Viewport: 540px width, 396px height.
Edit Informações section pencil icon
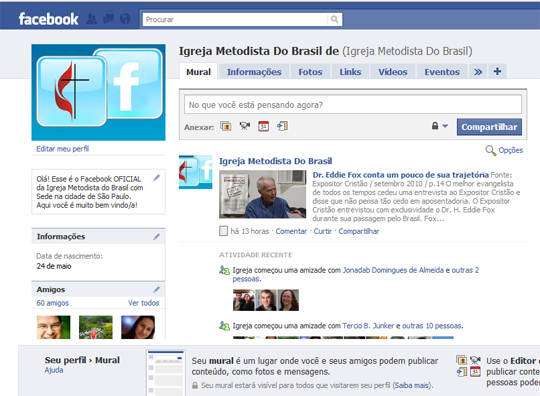click(x=157, y=237)
